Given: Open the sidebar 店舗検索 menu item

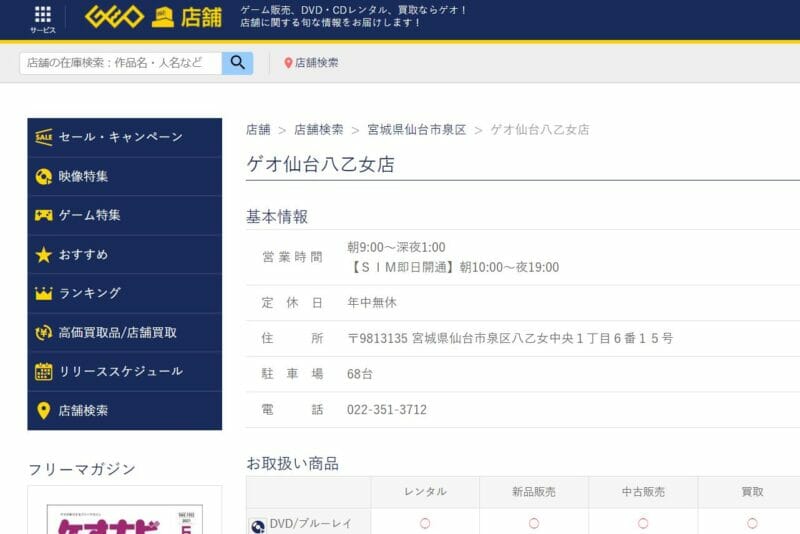Looking at the screenshot, I should point(124,411).
